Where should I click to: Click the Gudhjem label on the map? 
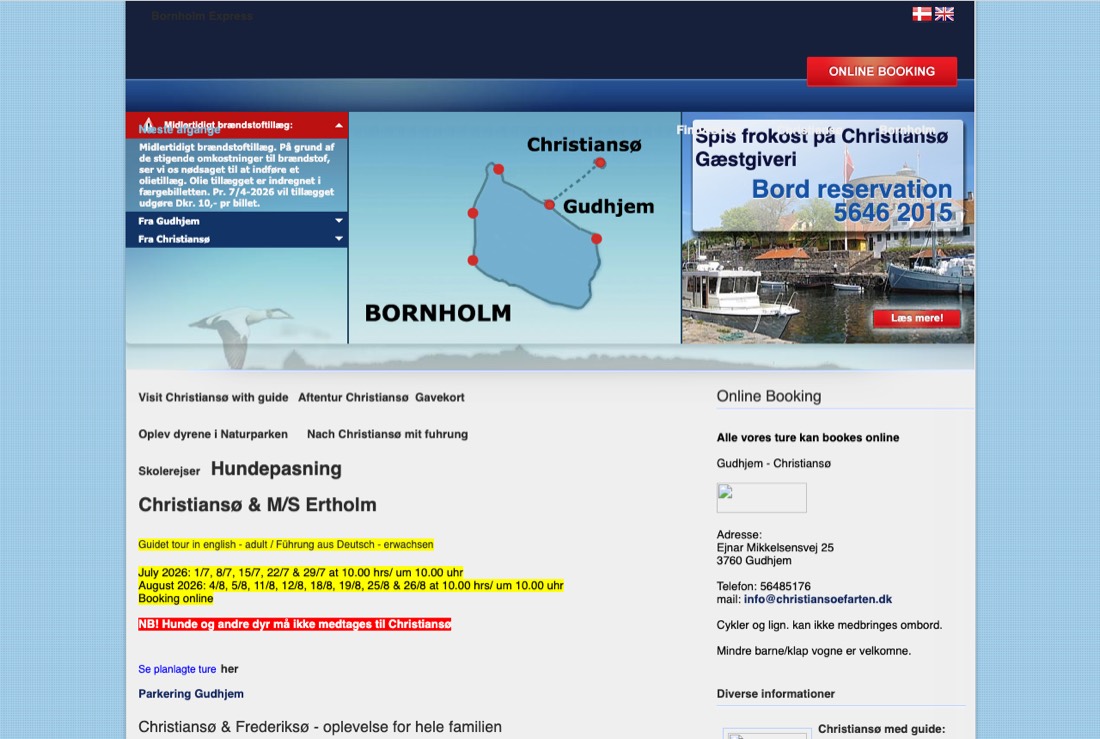point(608,206)
